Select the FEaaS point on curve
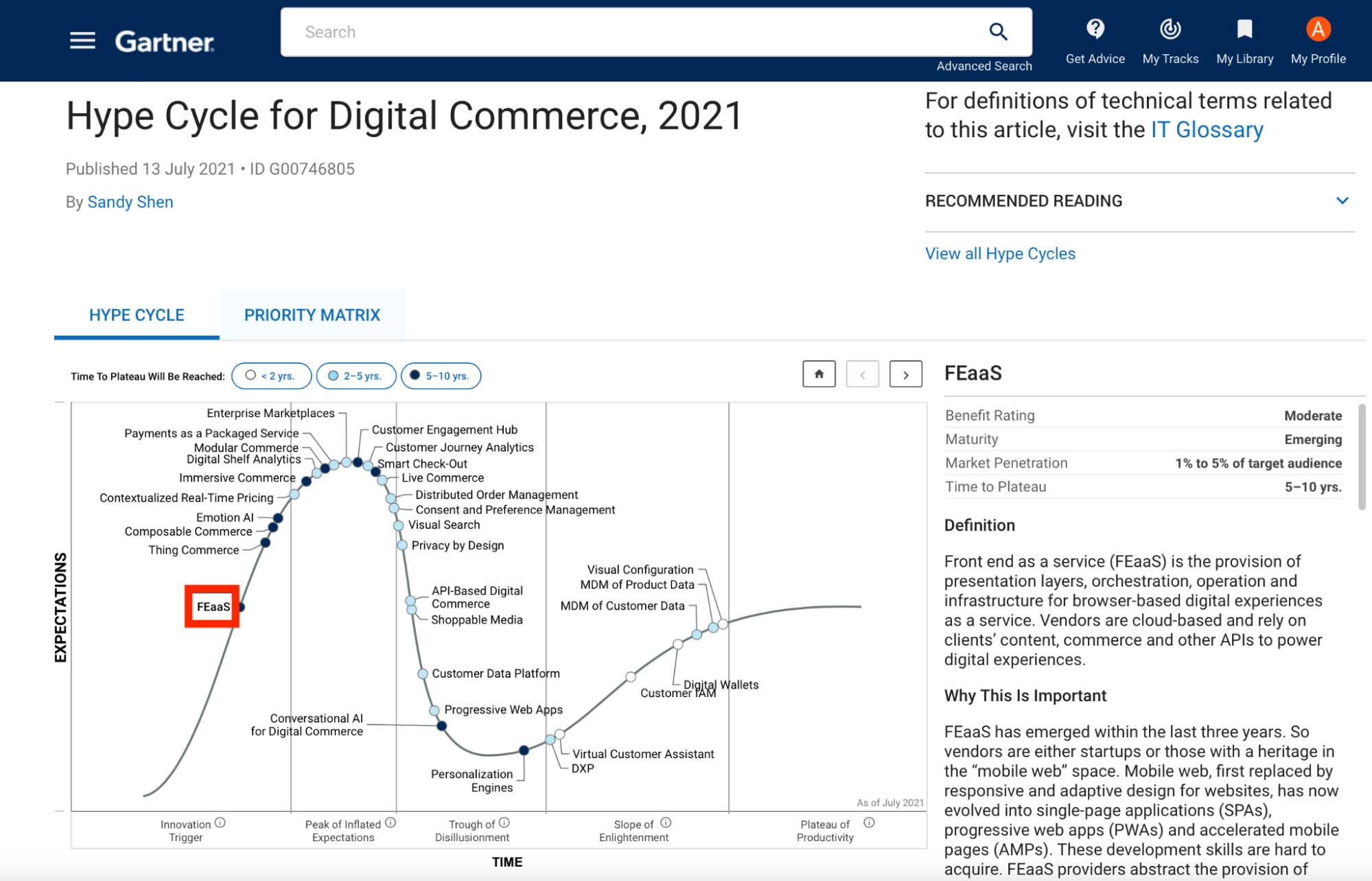Viewport: 1372px width, 881px height. [240, 607]
